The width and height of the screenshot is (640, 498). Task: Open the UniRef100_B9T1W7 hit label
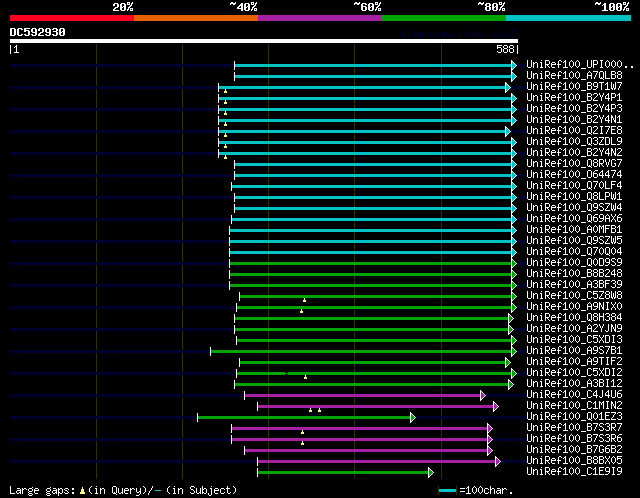[574, 87]
